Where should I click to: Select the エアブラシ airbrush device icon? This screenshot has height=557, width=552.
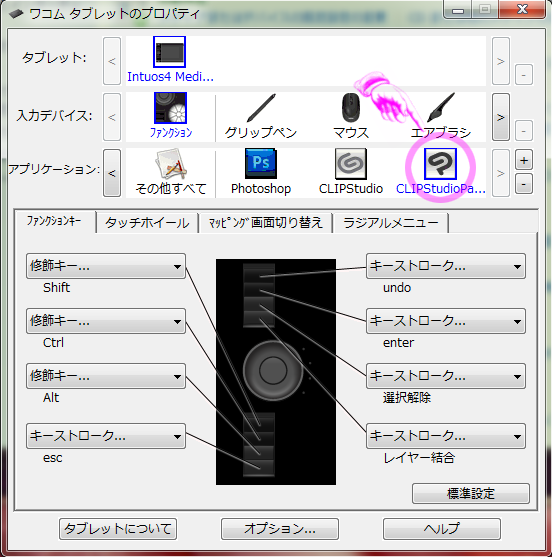click(x=441, y=108)
